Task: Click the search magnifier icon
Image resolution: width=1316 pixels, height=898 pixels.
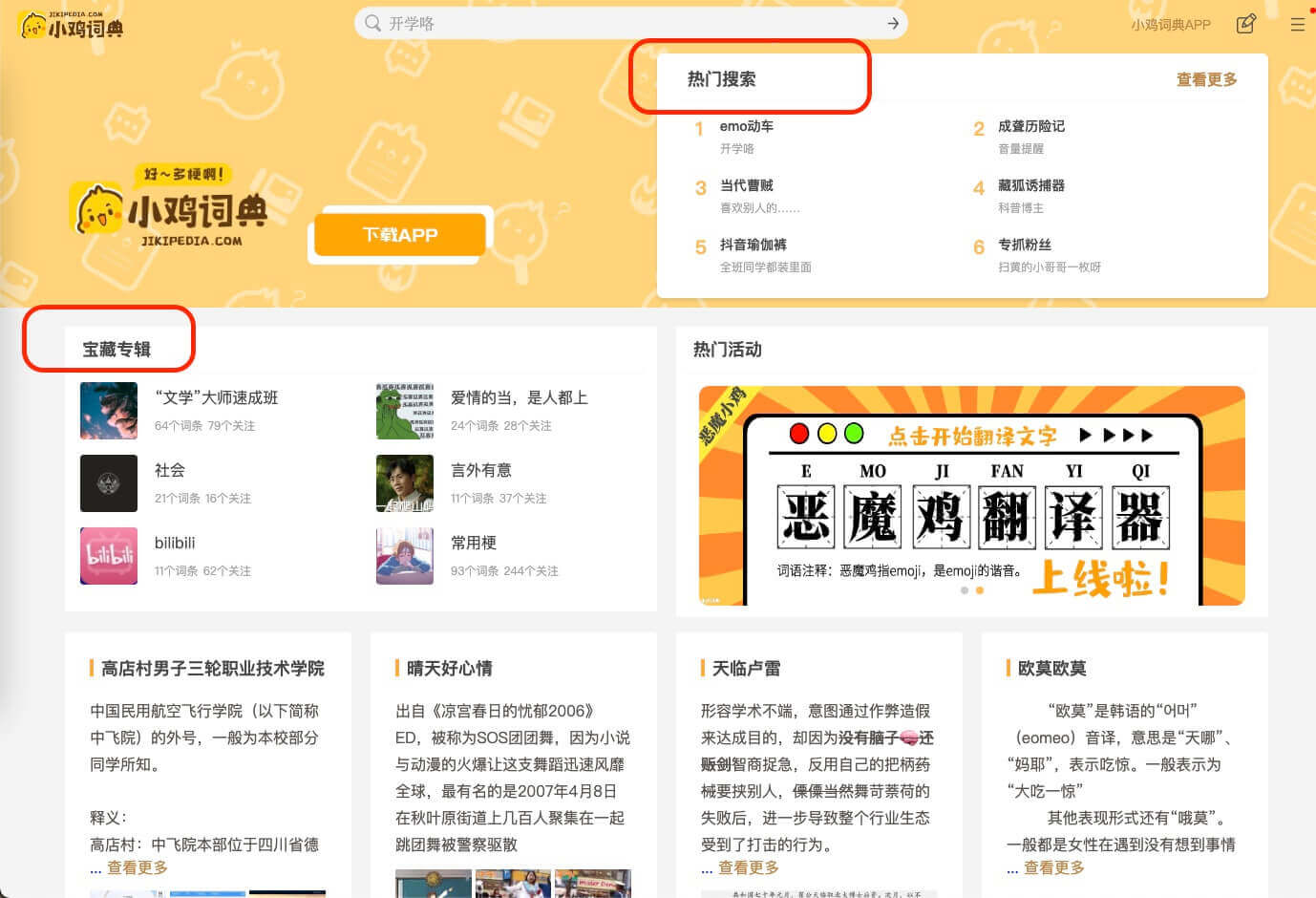Action: point(373,23)
